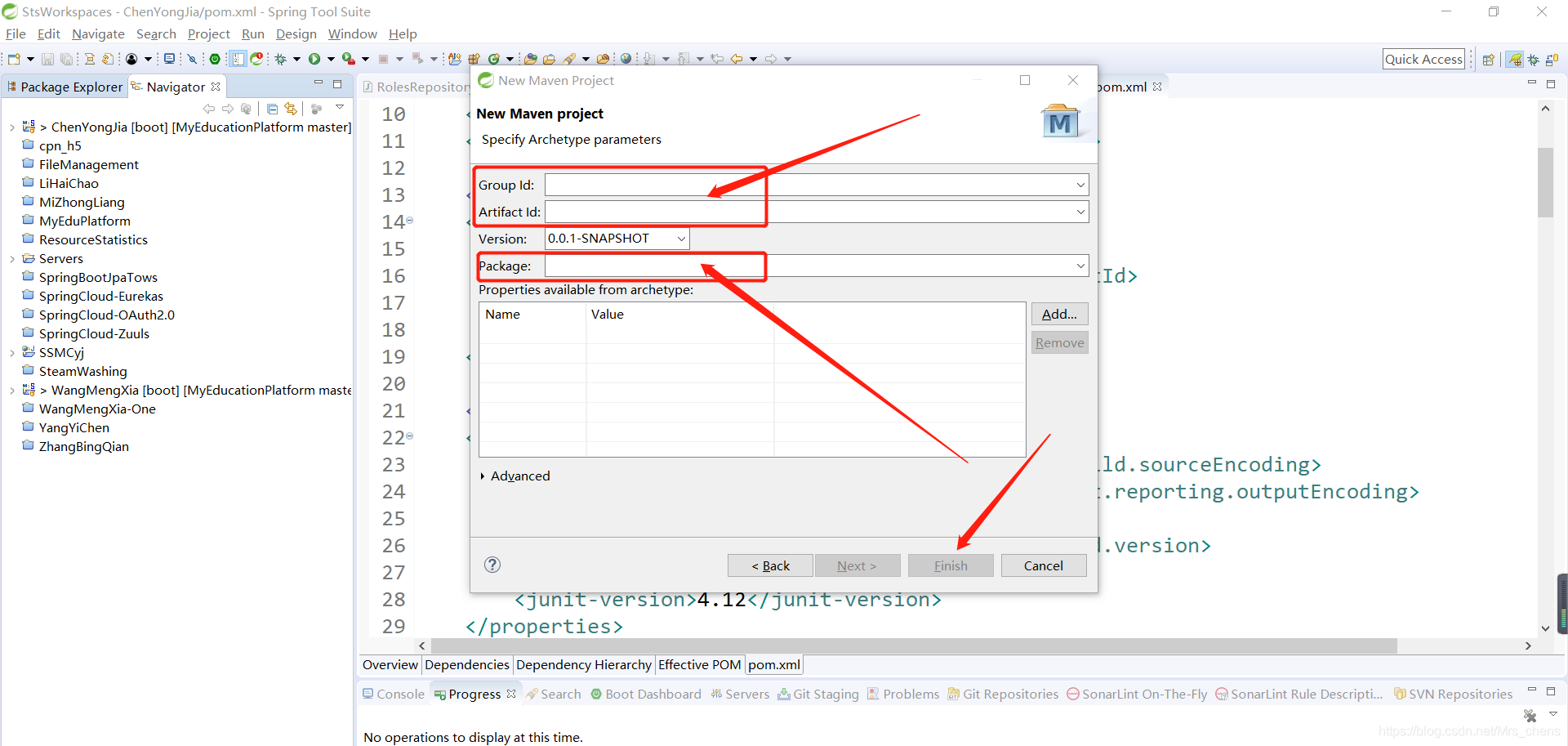Click the help question mark in dialog
Image resolution: width=1568 pixels, height=746 pixels.
(492, 565)
